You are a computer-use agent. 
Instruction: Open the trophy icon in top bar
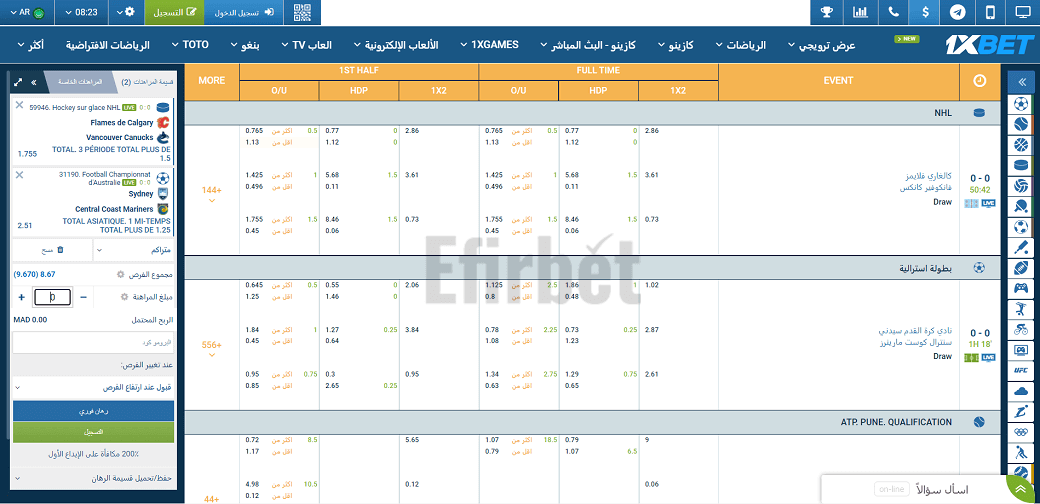click(827, 13)
